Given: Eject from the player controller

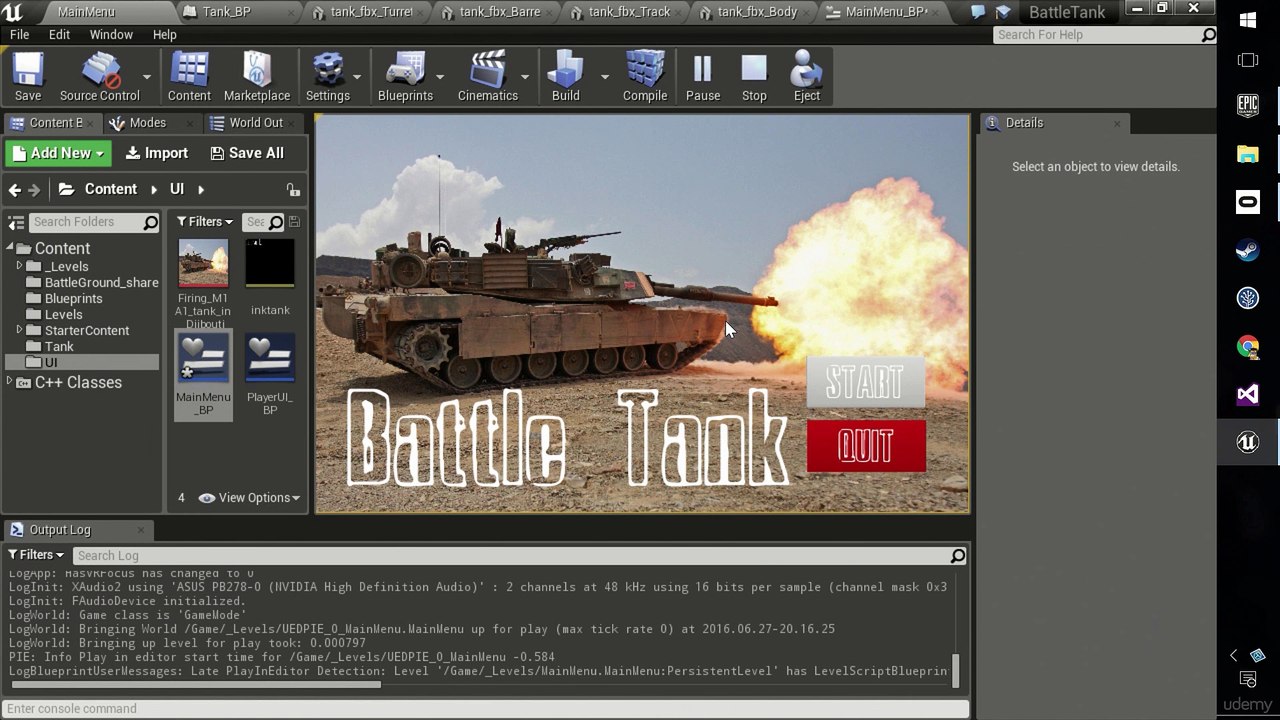Looking at the screenshot, I should [x=807, y=76].
